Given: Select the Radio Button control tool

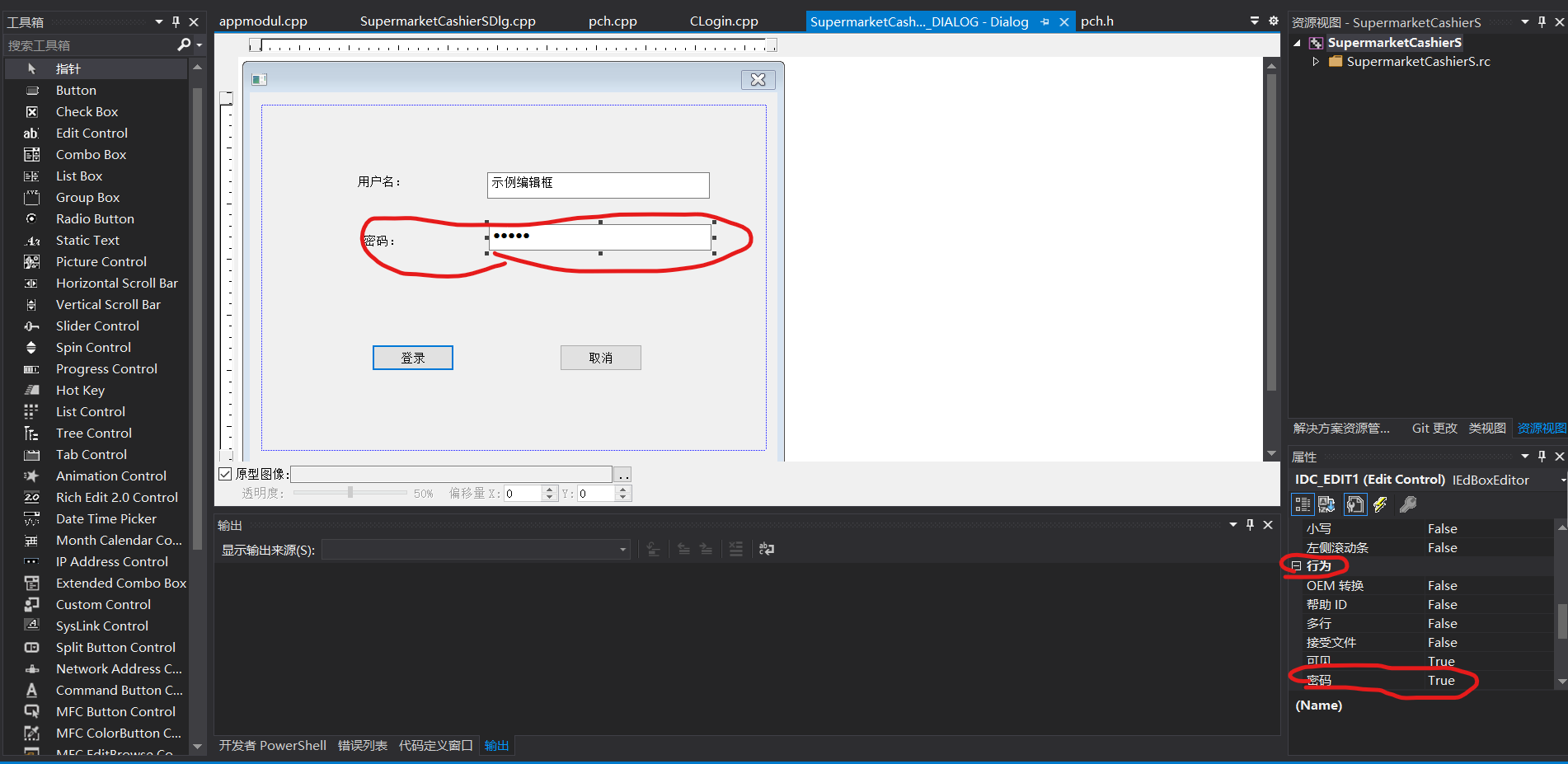Looking at the screenshot, I should tap(95, 218).
